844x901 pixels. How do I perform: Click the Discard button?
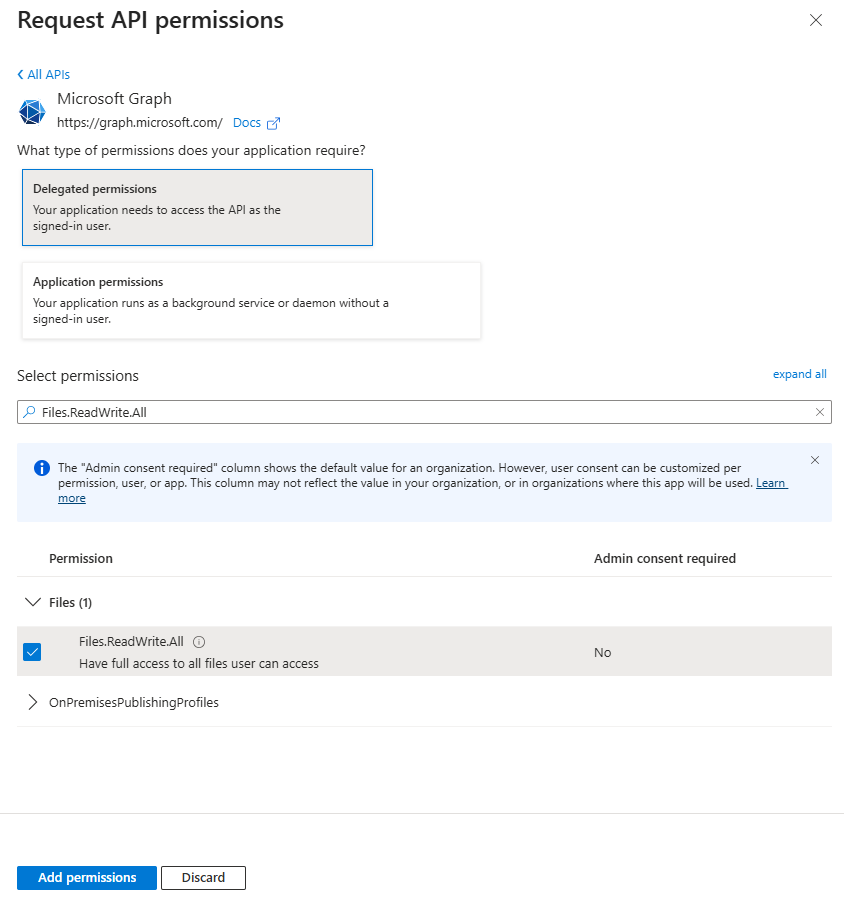tap(203, 877)
